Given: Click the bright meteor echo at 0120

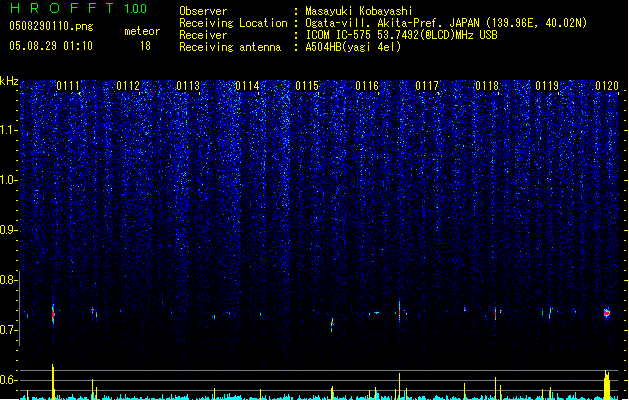Looking at the screenshot, I should pos(607,313).
